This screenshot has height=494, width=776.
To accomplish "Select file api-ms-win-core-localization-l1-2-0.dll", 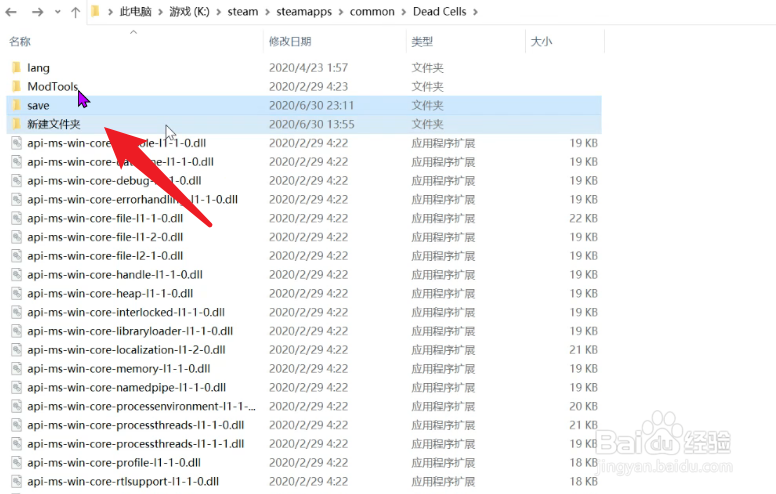I will (126, 350).
